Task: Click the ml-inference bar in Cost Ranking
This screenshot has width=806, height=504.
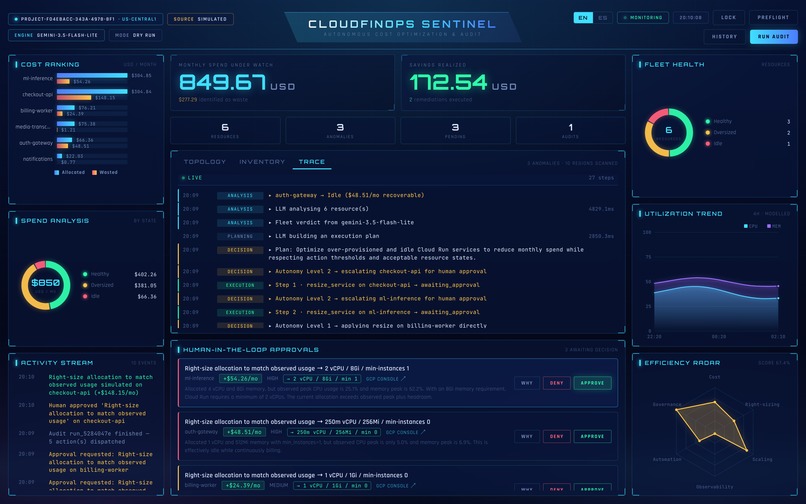Action: click(92, 76)
